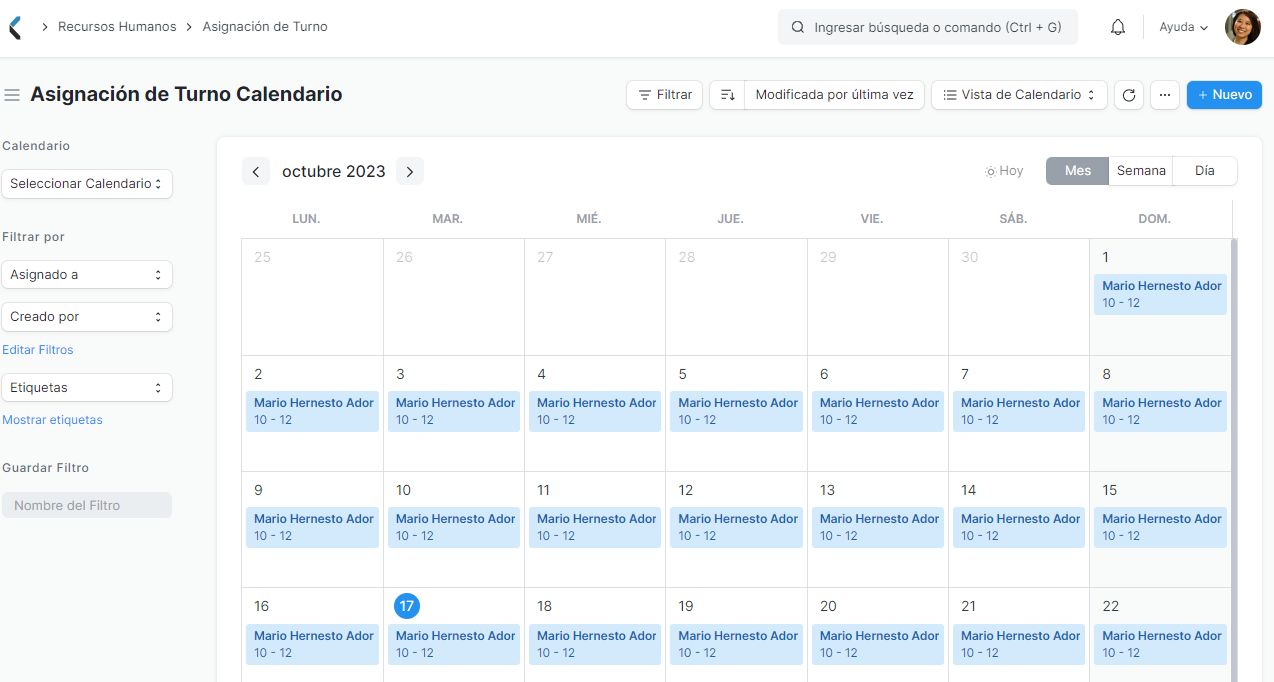
Task: Navigate to Recursos Humanos breadcrumb
Action: [117, 27]
